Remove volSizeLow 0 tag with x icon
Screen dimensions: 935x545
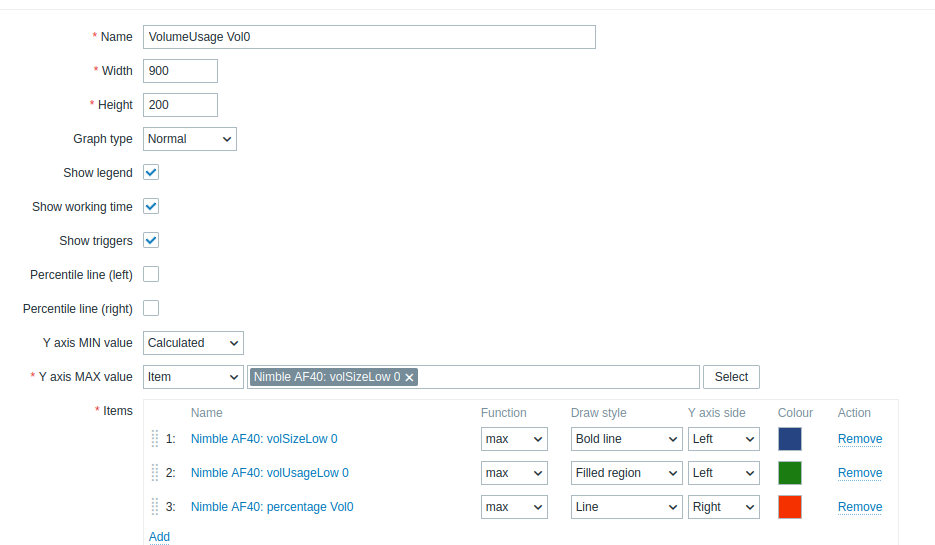click(410, 377)
